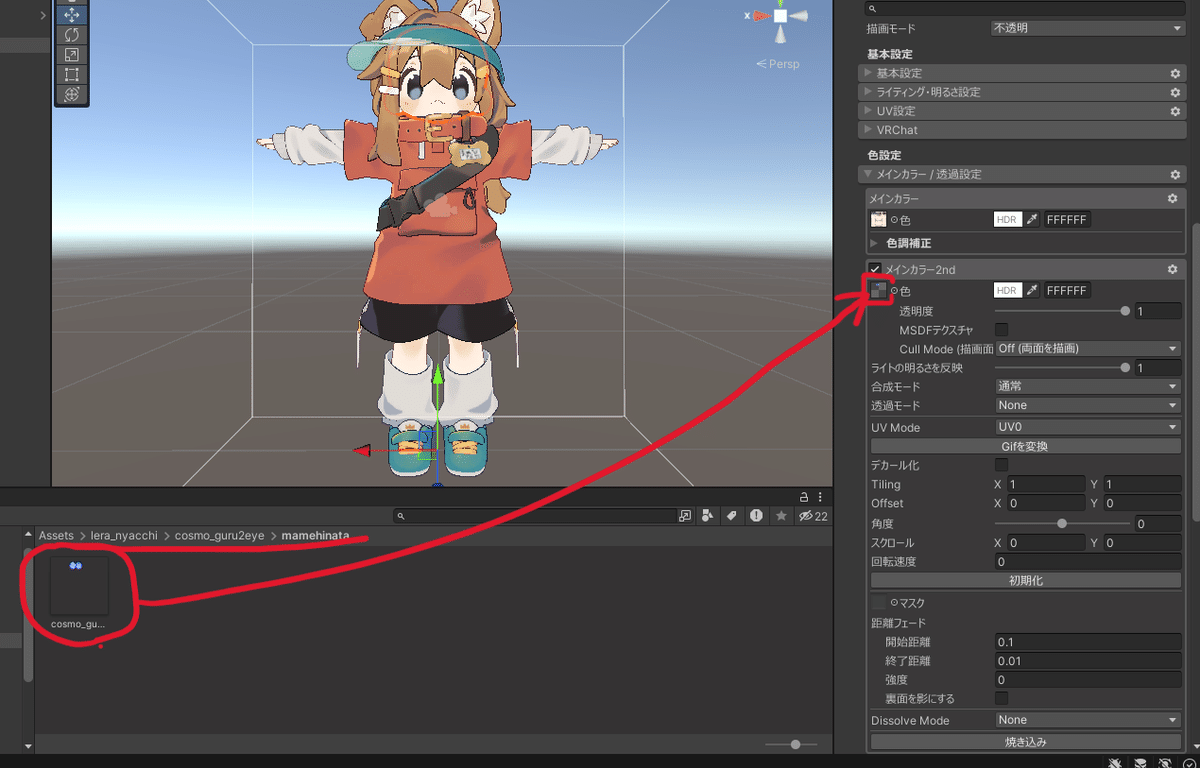Open the Dissolve Mode dropdown
1200x768 pixels.
(1088, 720)
